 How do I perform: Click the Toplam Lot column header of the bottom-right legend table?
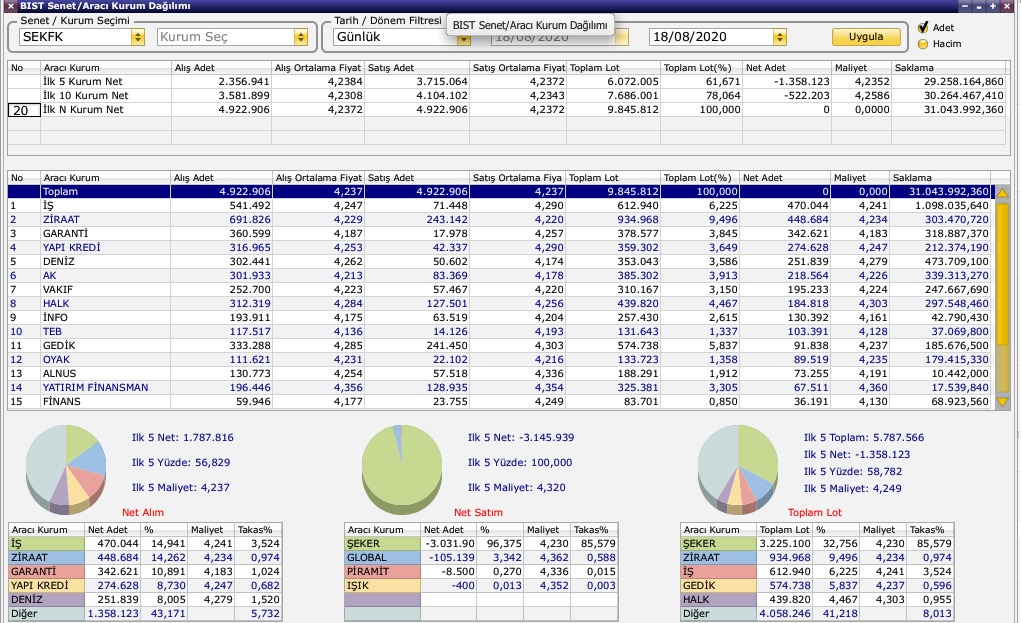coord(785,530)
